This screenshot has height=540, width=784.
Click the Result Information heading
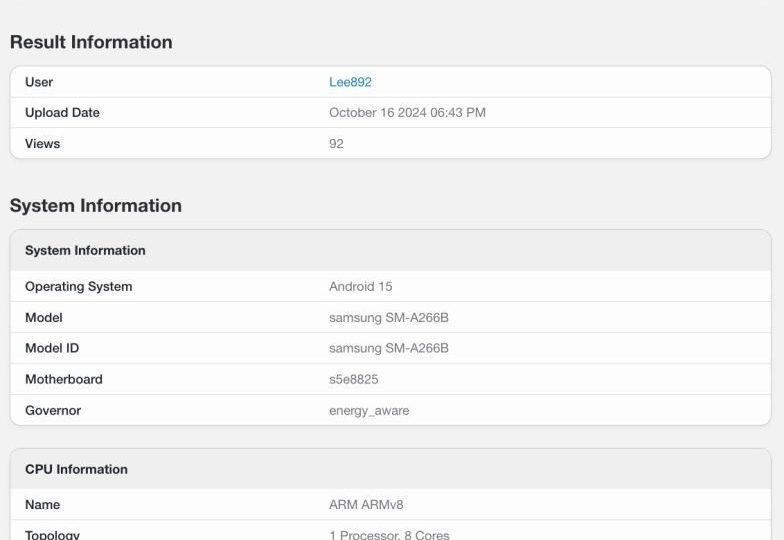[91, 42]
